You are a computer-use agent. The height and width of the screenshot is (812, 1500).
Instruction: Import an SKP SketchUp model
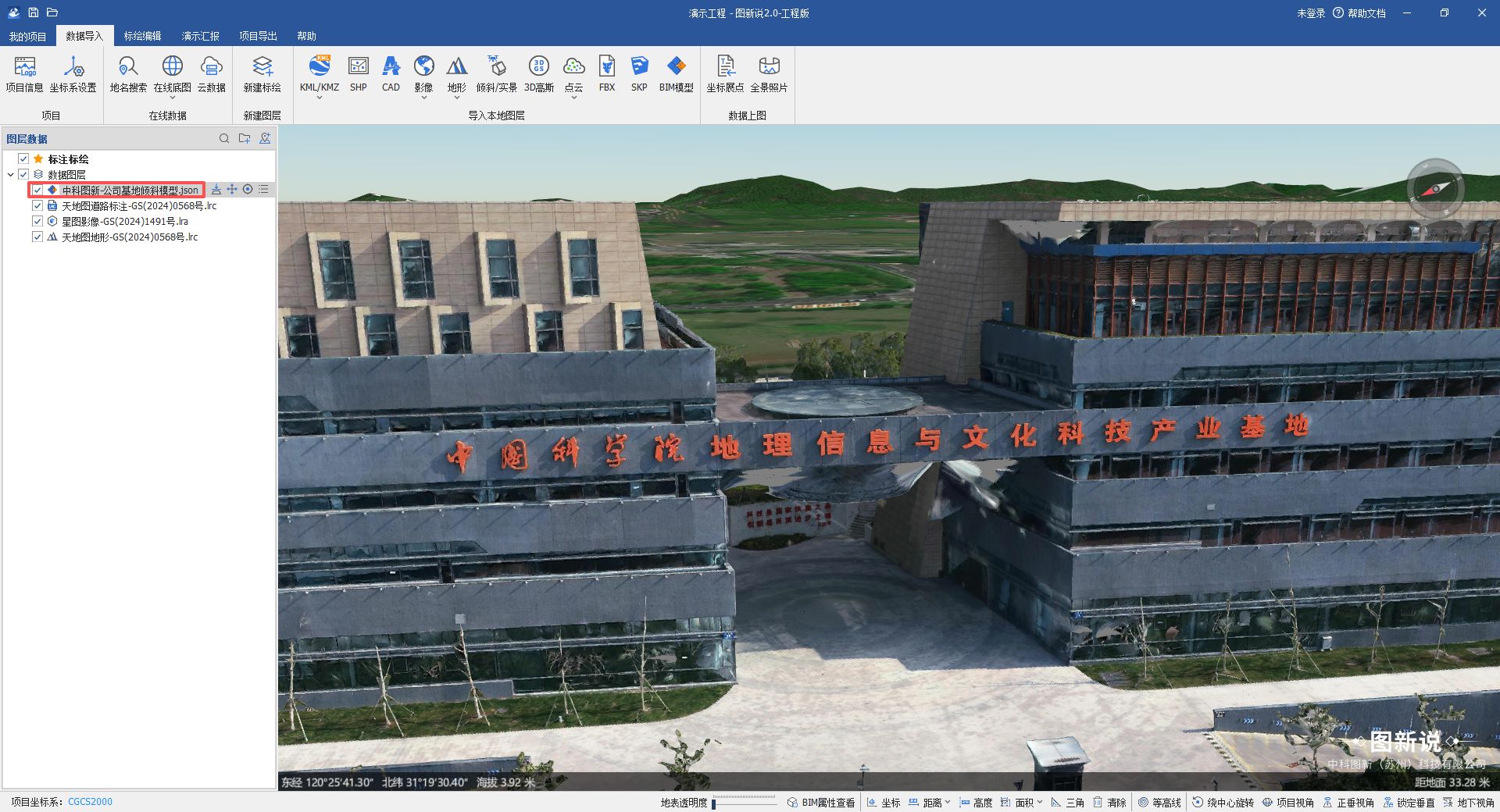(639, 74)
